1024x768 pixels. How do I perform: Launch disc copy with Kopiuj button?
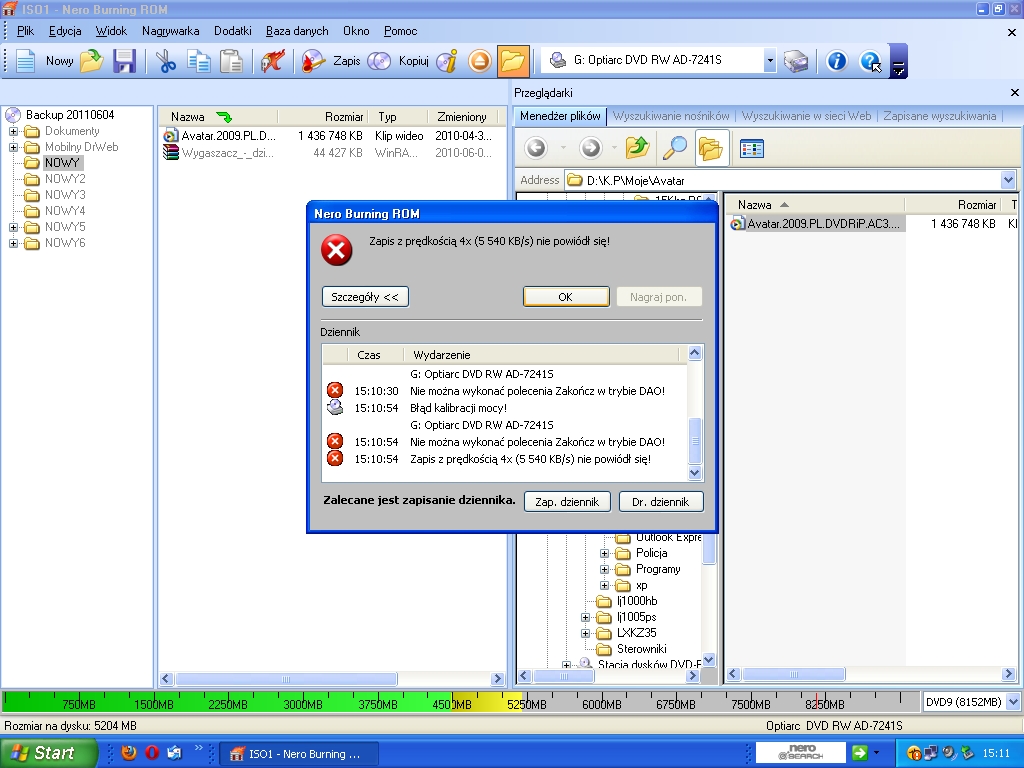click(398, 61)
